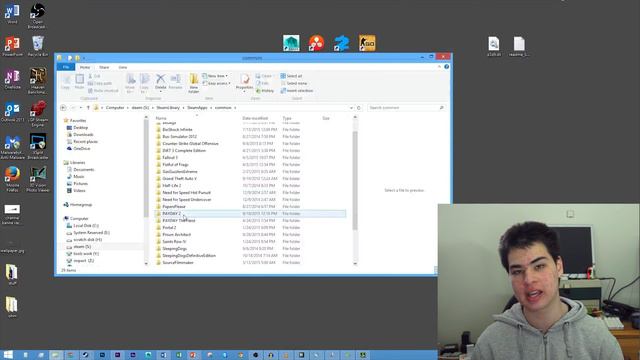Open Desktop under Favorites
640x360 pixels.
click(x=80, y=128)
